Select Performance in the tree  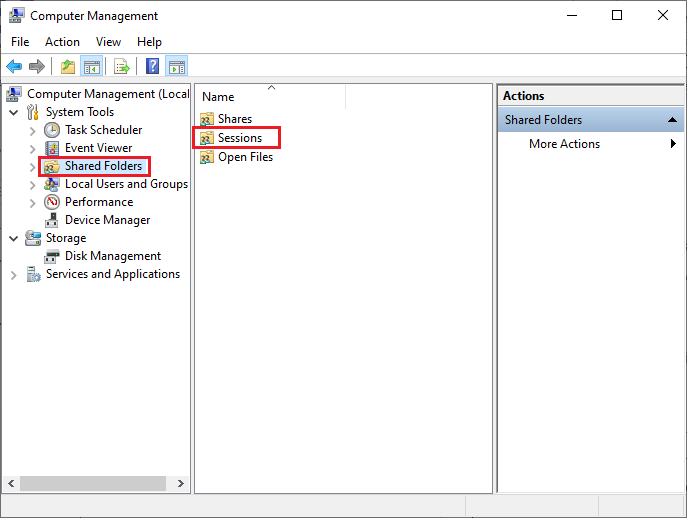[99, 202]
